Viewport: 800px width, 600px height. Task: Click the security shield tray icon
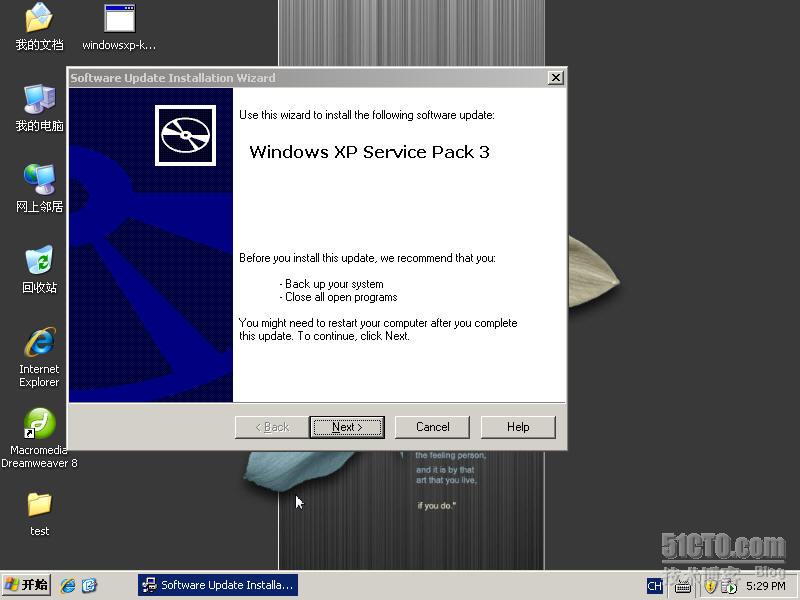click(x=710, y=587)
